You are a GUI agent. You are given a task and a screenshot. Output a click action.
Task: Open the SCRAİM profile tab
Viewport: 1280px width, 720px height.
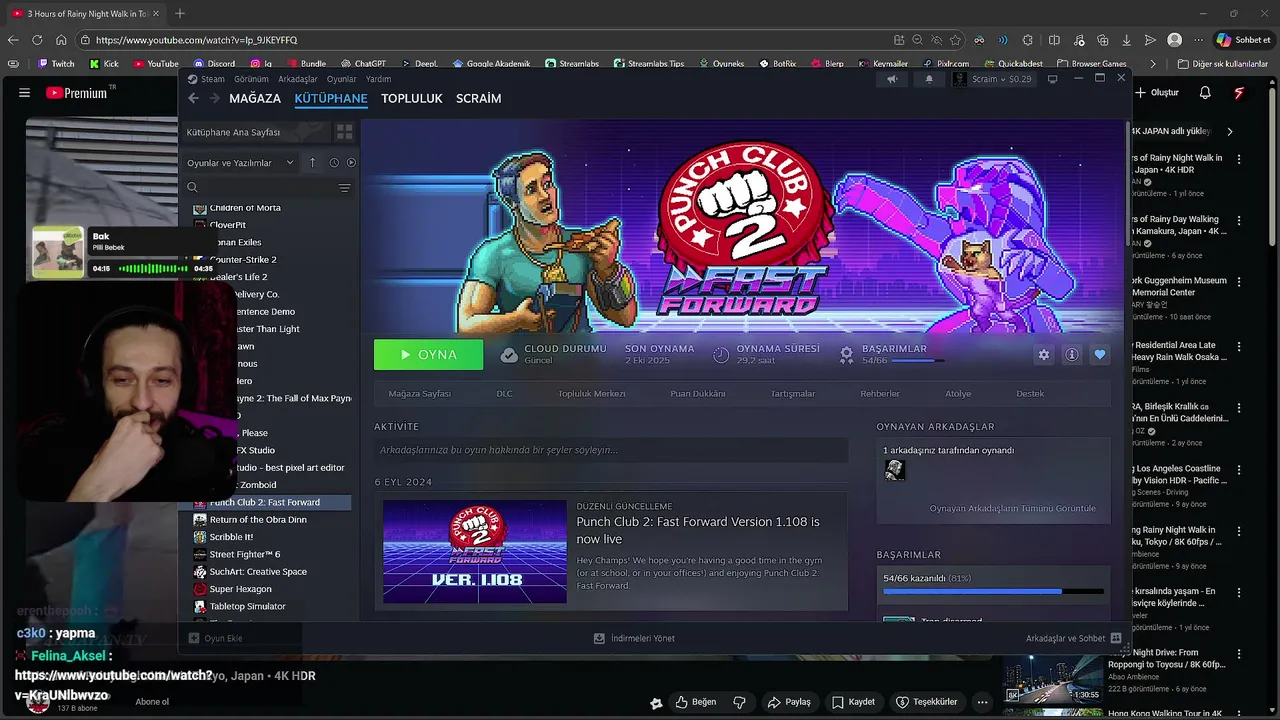(479, 99)
